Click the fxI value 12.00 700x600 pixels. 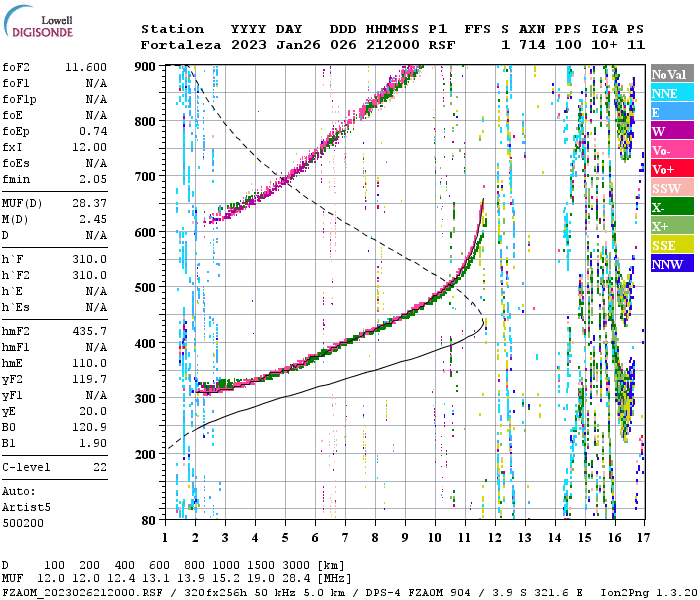pyautogui.click(x=90, y=147)
